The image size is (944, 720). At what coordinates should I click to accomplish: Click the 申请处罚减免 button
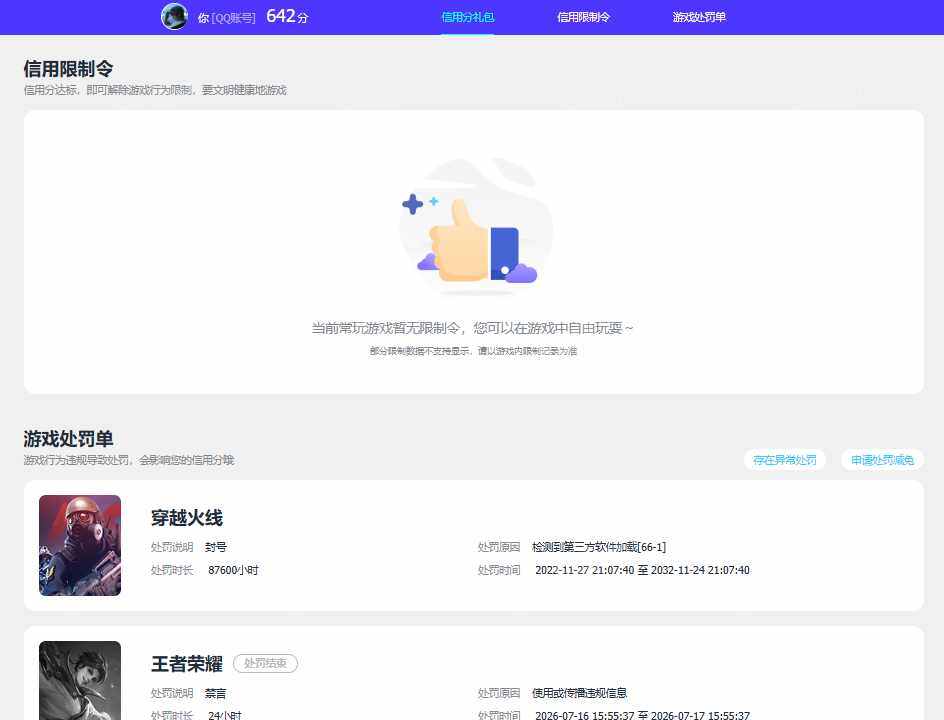pos(882,460)
